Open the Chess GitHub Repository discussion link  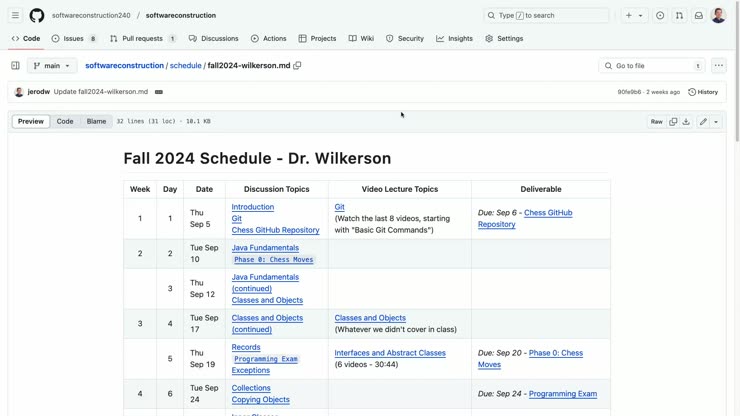[x=275, y=230]
